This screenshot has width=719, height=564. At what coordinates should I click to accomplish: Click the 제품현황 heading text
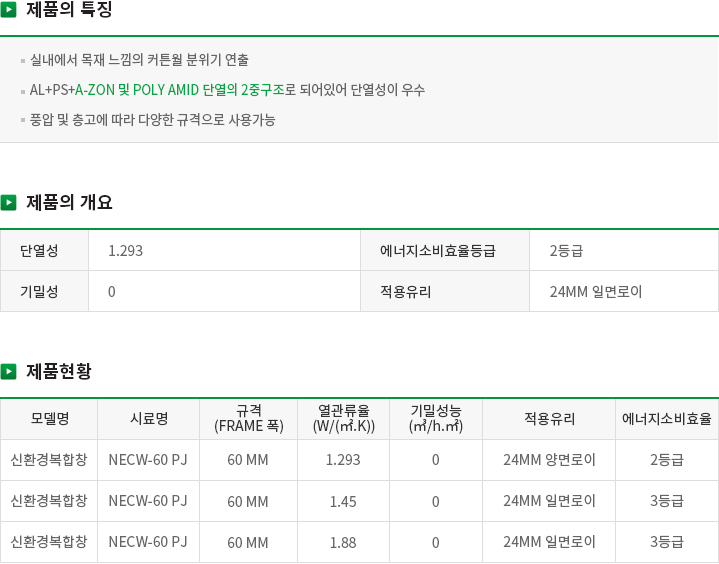pos(59,371)
